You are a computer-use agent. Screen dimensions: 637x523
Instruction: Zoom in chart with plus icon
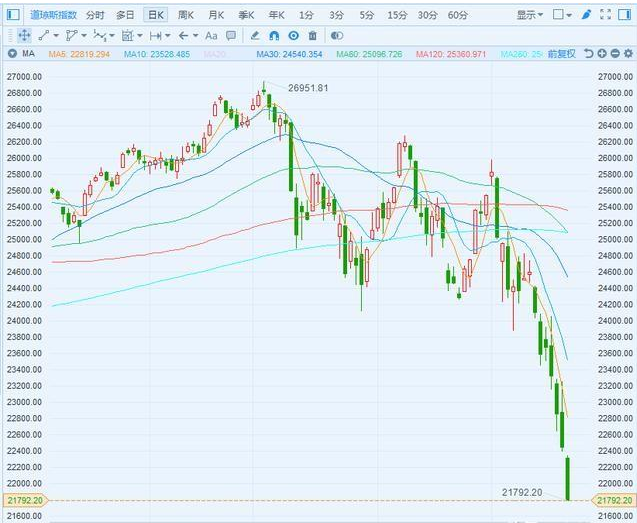click(x=602, y=53)
